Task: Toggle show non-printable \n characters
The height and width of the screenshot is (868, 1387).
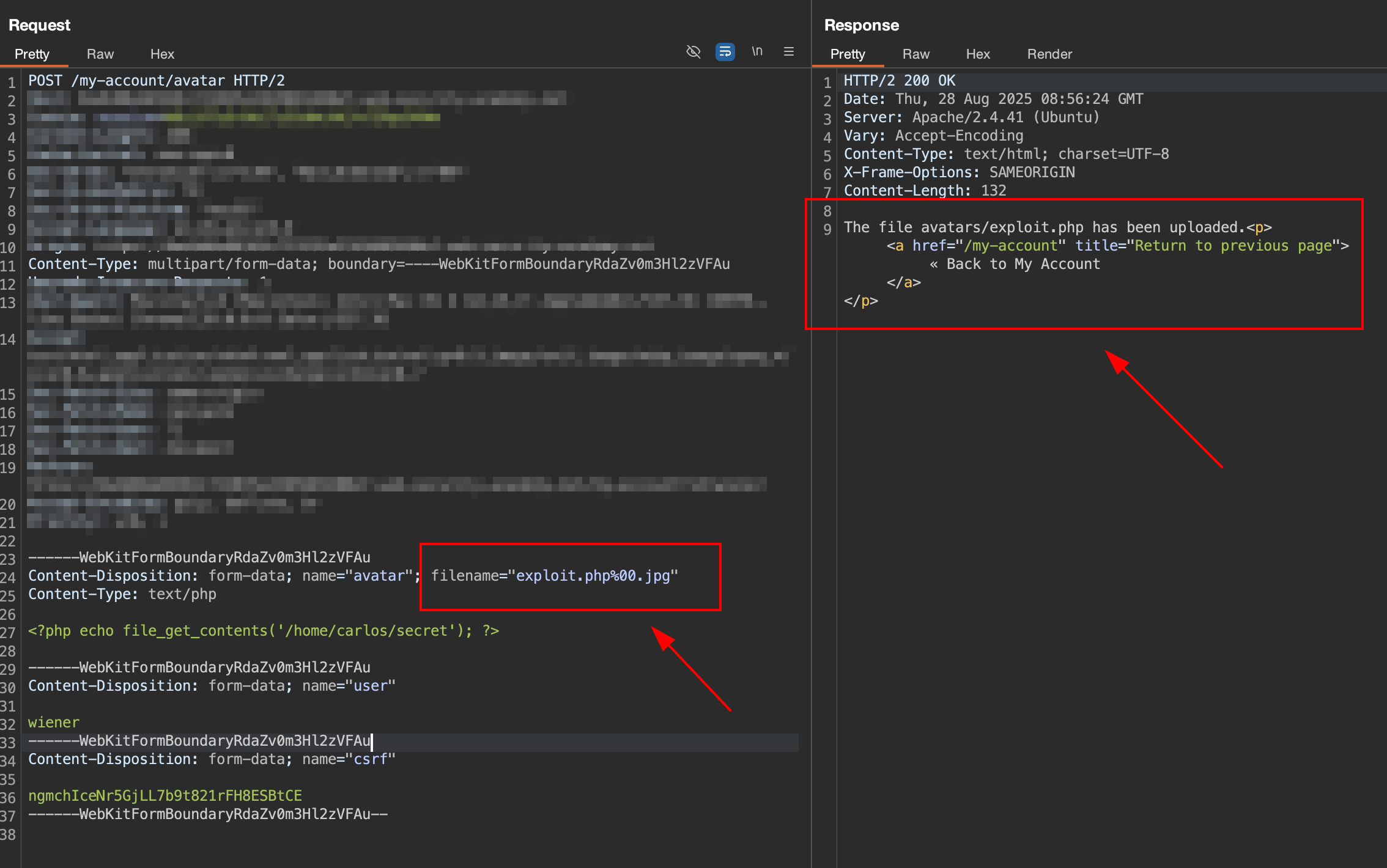Action: [x=757, y=52]
